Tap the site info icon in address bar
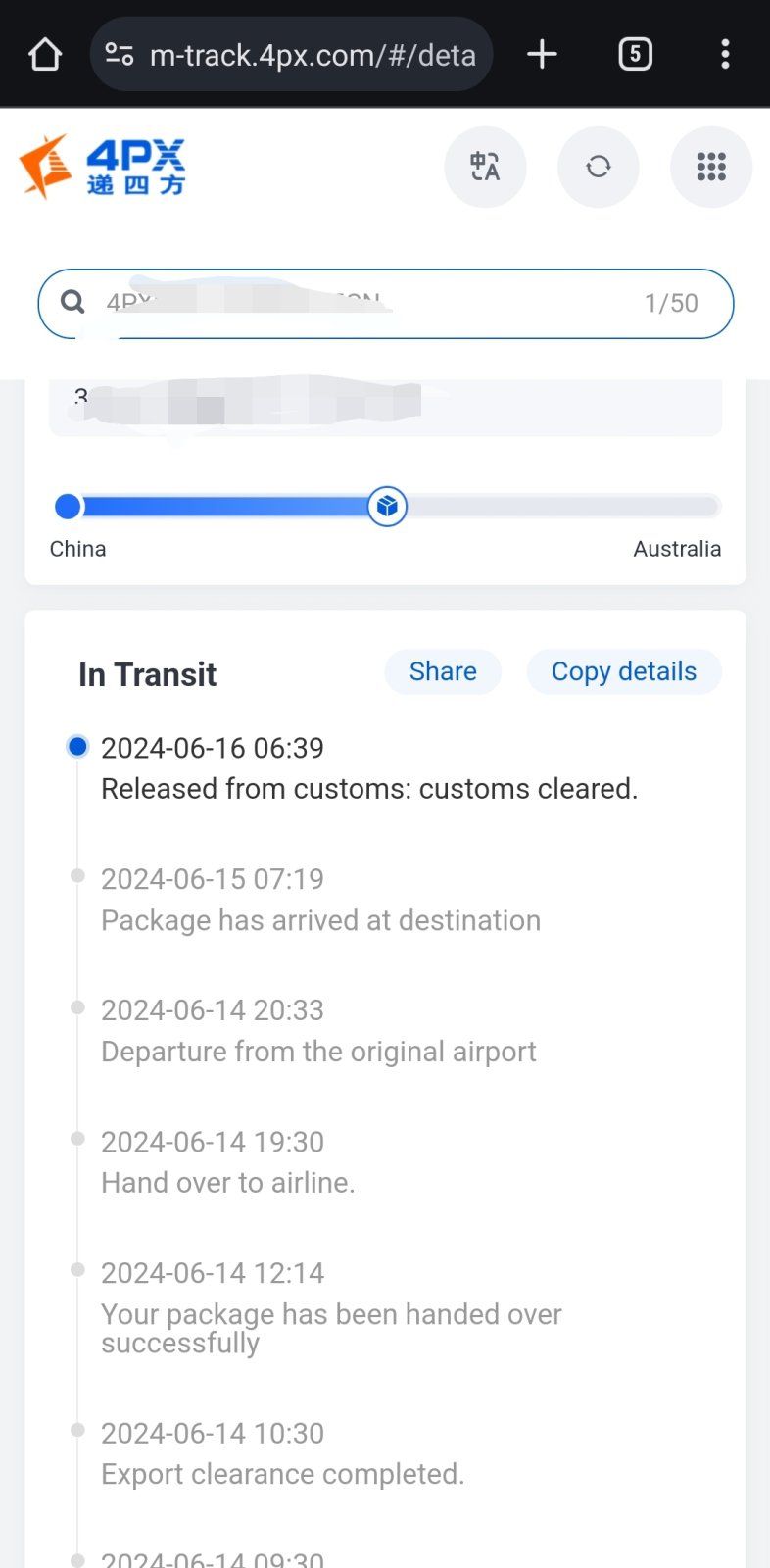The height and width of the screenshot is (1568, 770). (x=120, y=54)
